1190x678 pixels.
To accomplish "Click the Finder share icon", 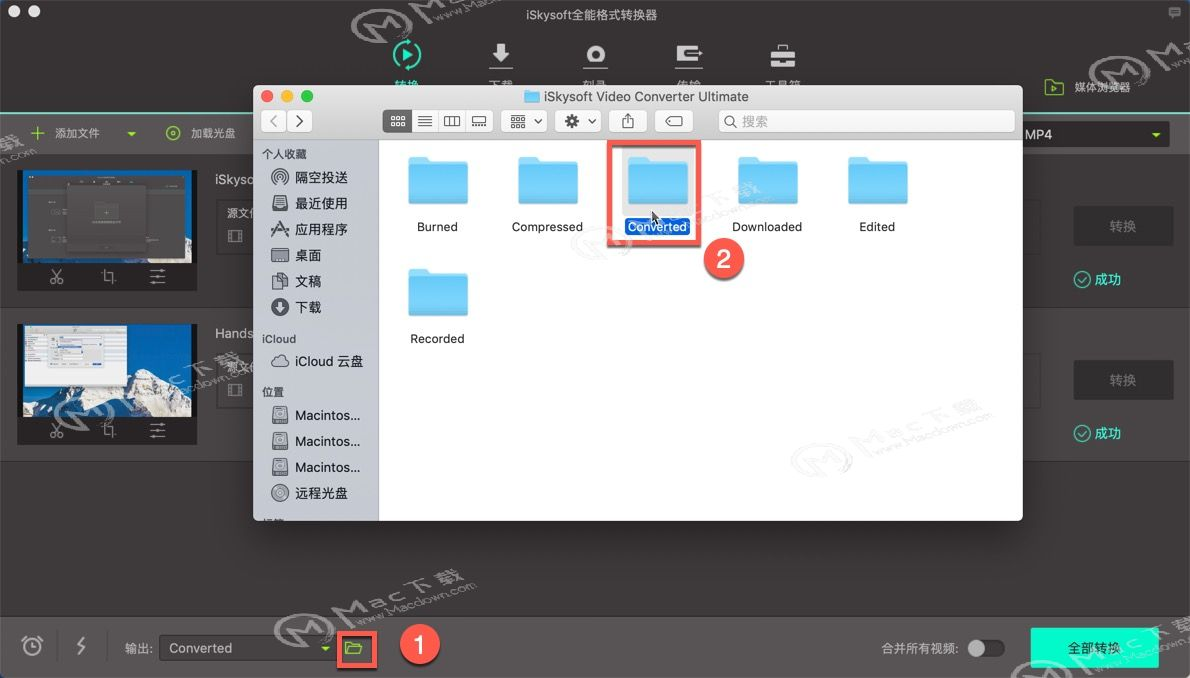I will (628, 121).
